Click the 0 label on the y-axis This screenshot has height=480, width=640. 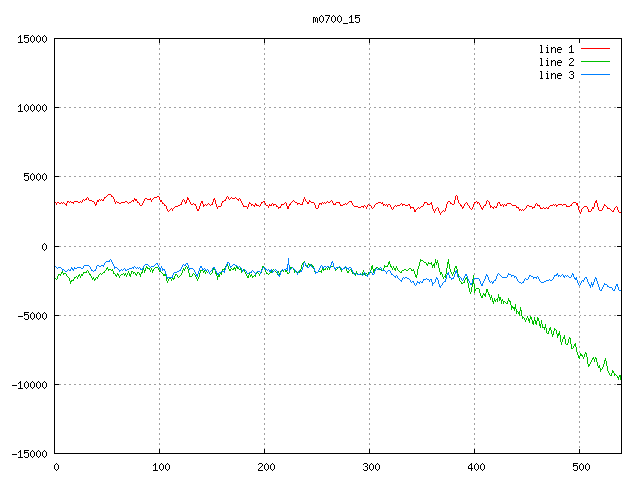click(44, 247)
